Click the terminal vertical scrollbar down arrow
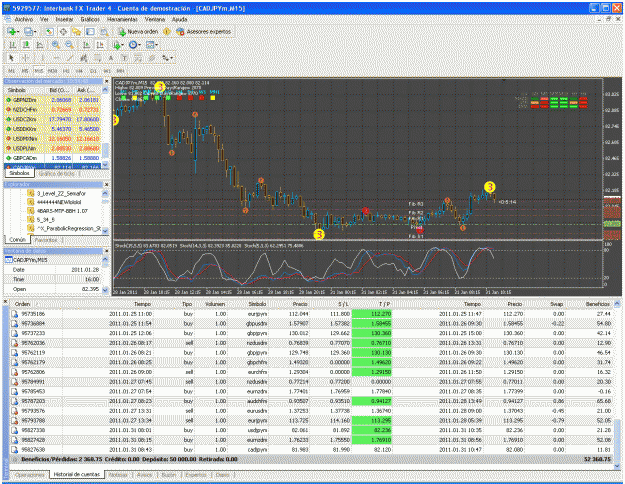 617,465
